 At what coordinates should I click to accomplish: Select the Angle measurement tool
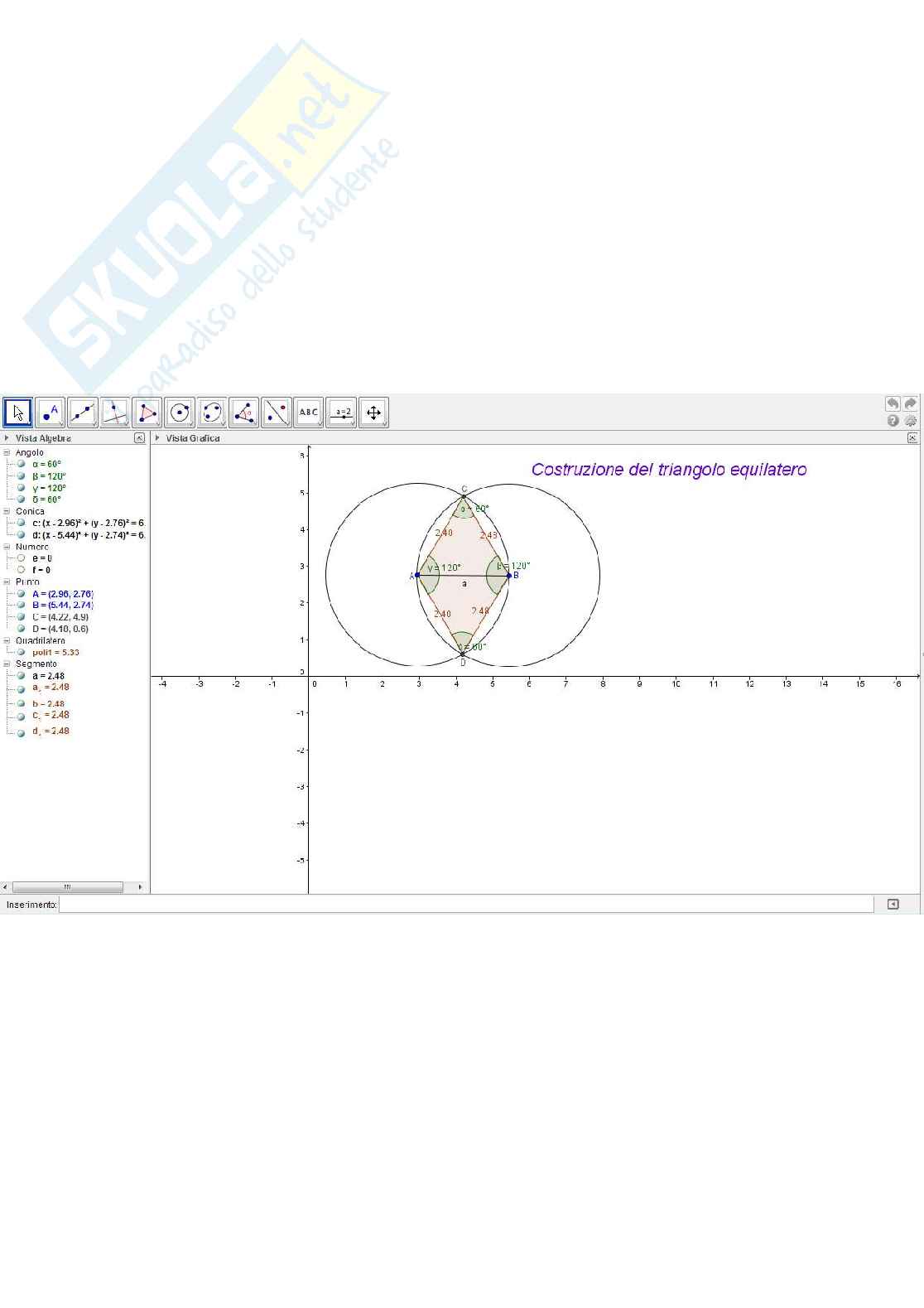[243, 412]
